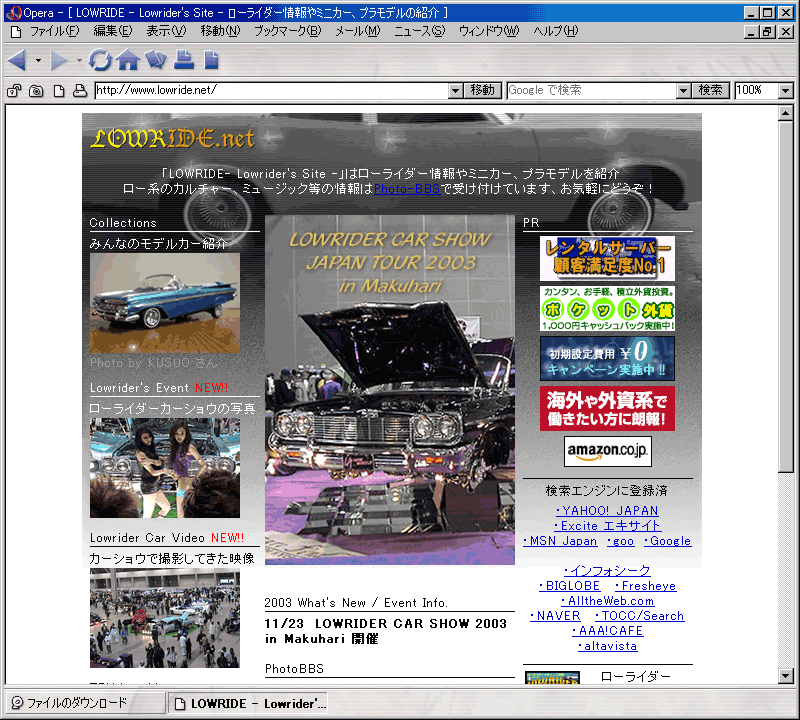This screenshot has height=720, width=800.
Task: Click the 移動 Go button
Action: point(483,90)
